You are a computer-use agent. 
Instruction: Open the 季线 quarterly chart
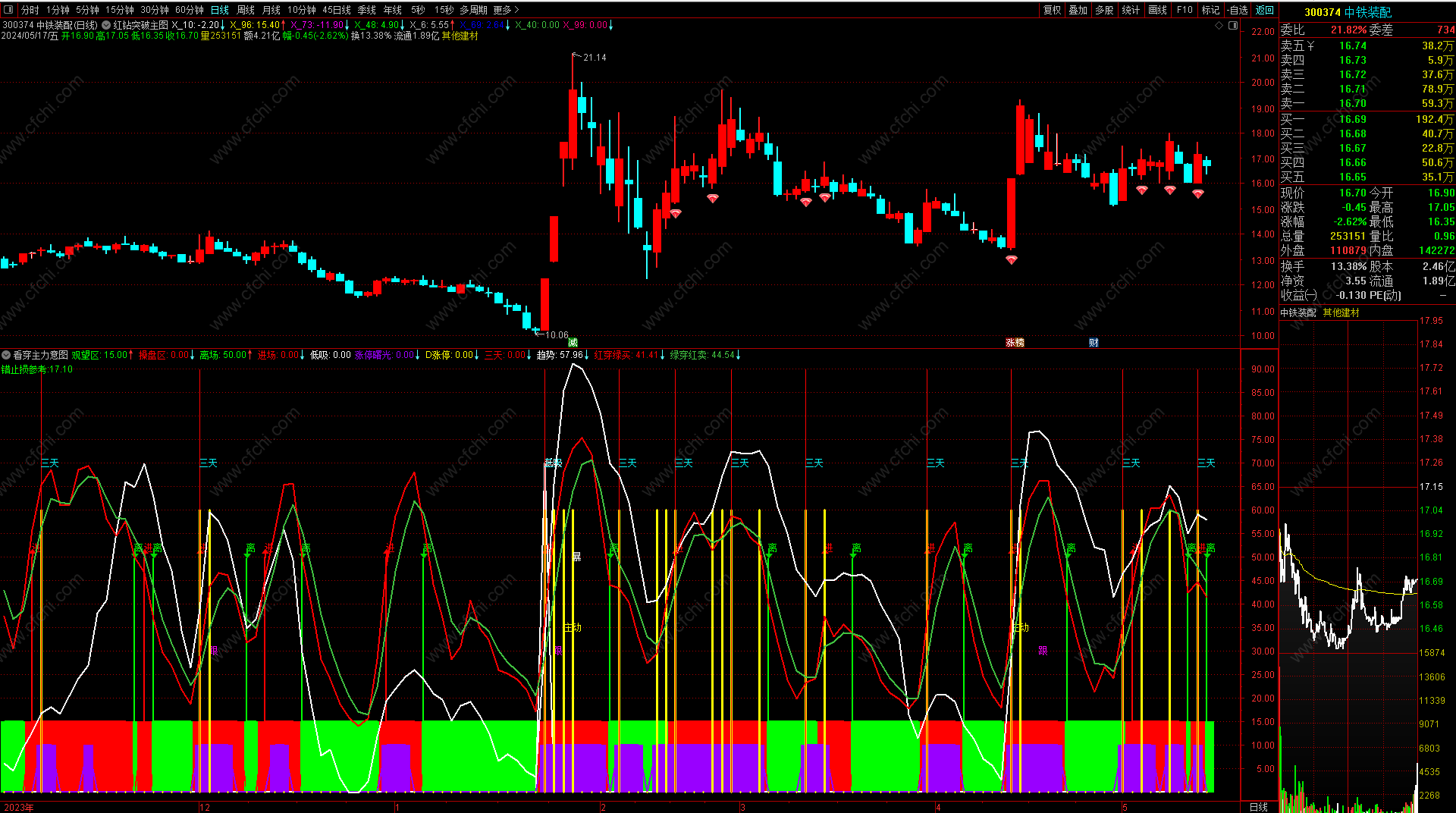pos(367,10)
